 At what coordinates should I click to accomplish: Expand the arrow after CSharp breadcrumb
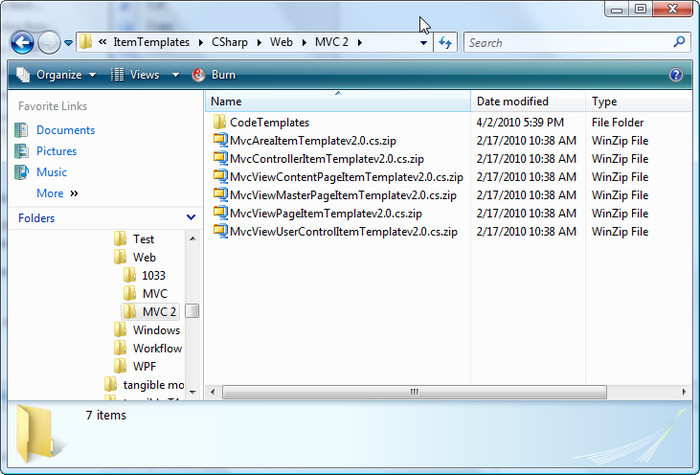pyautogui.click(x=259, y=43)
